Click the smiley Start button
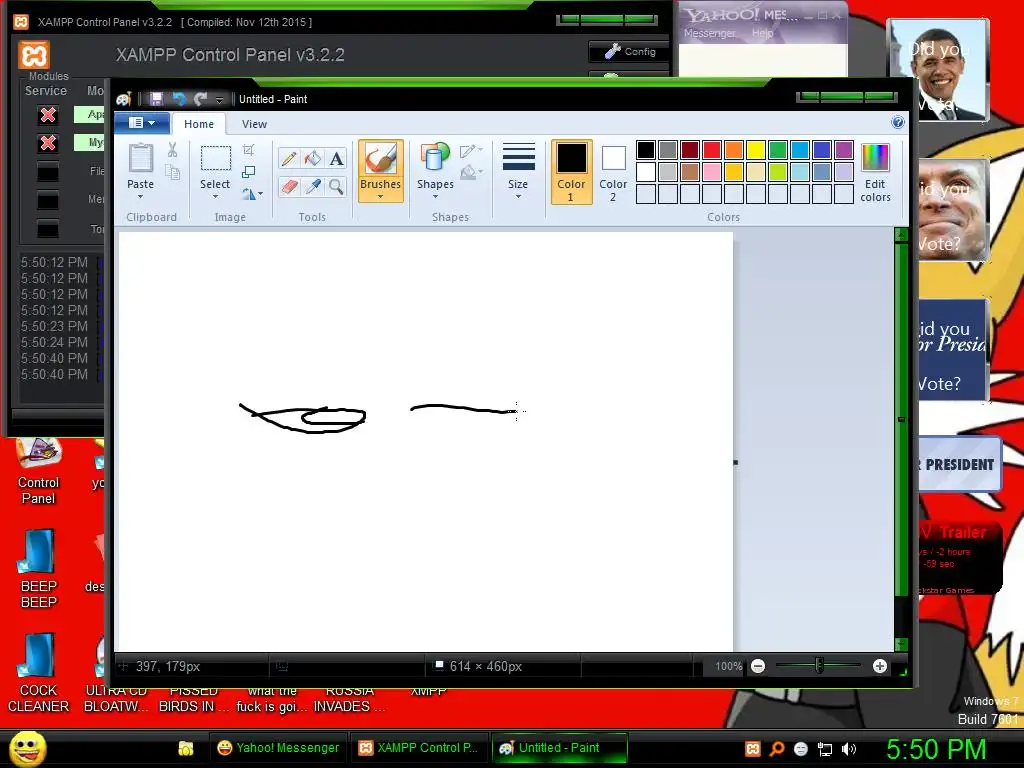 (x=27, y=748)
